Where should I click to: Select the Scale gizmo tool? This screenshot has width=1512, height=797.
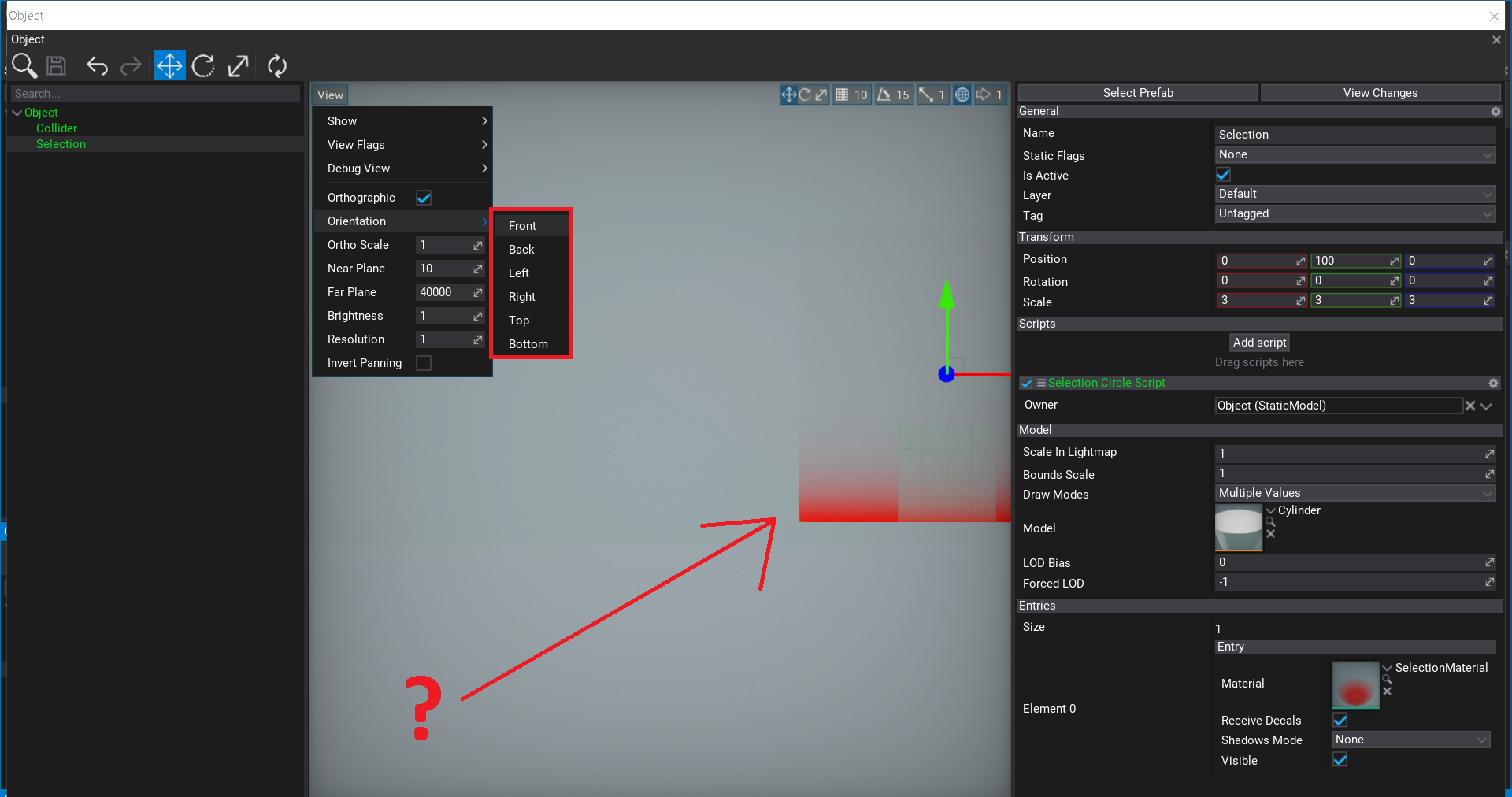[x=239, y=65]
